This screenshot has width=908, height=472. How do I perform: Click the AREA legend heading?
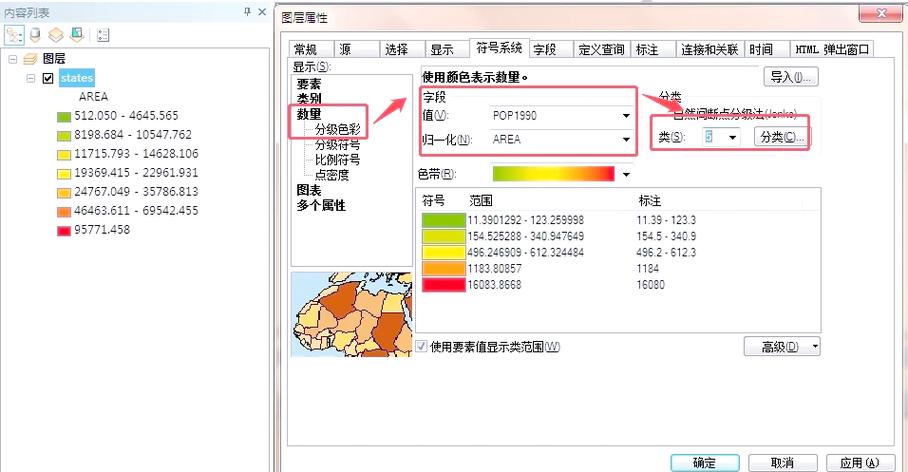point(93,97)
